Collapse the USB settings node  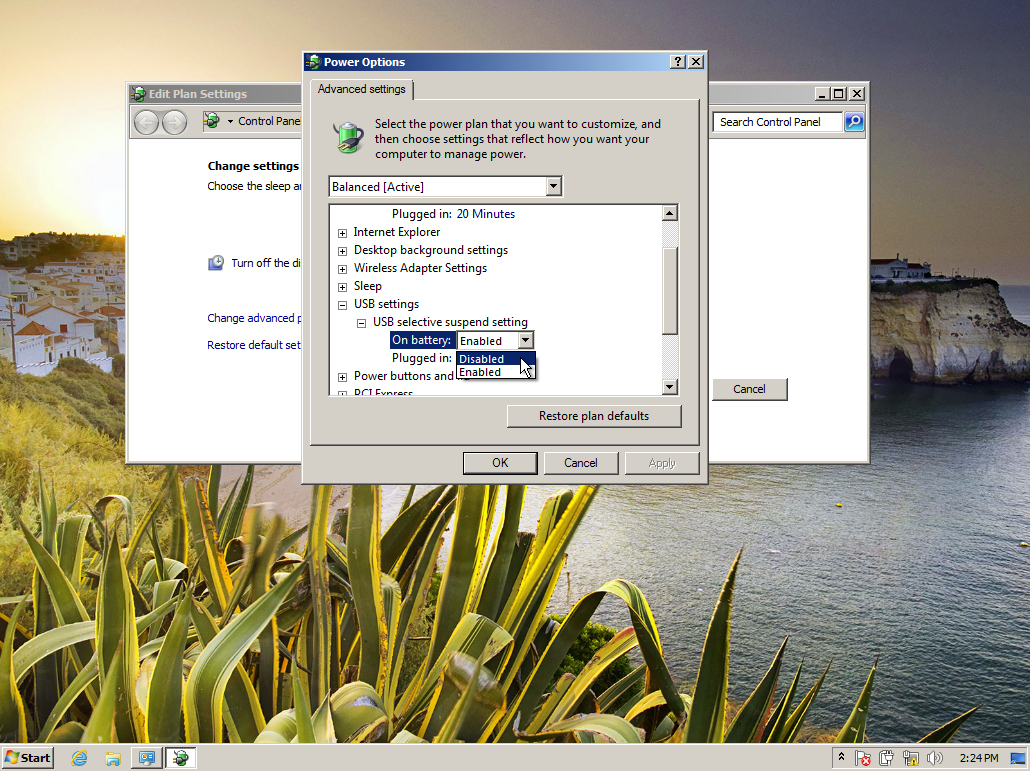coord(342,304)
